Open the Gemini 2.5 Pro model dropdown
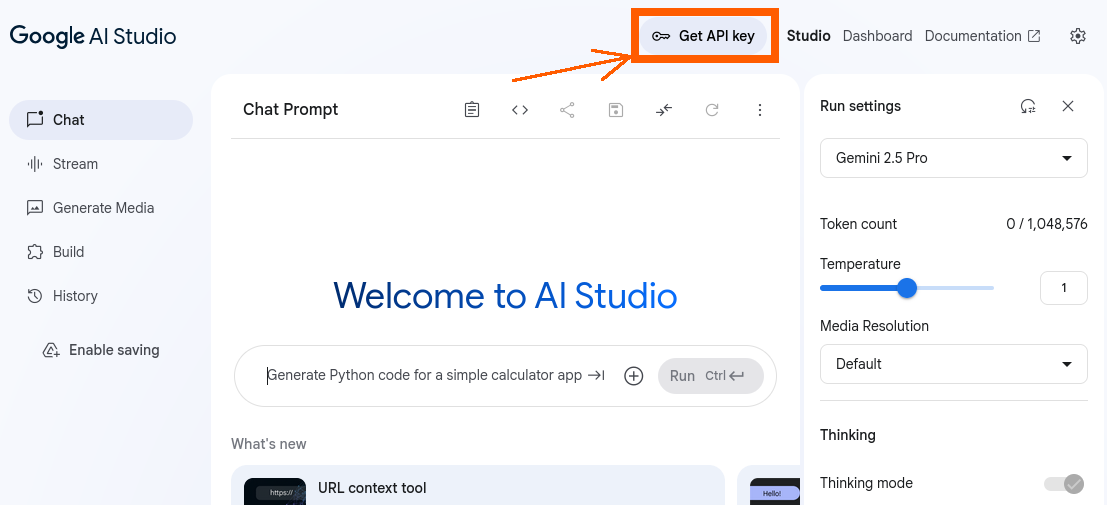Screen dimensions: 1107x505 coord(953,158)
